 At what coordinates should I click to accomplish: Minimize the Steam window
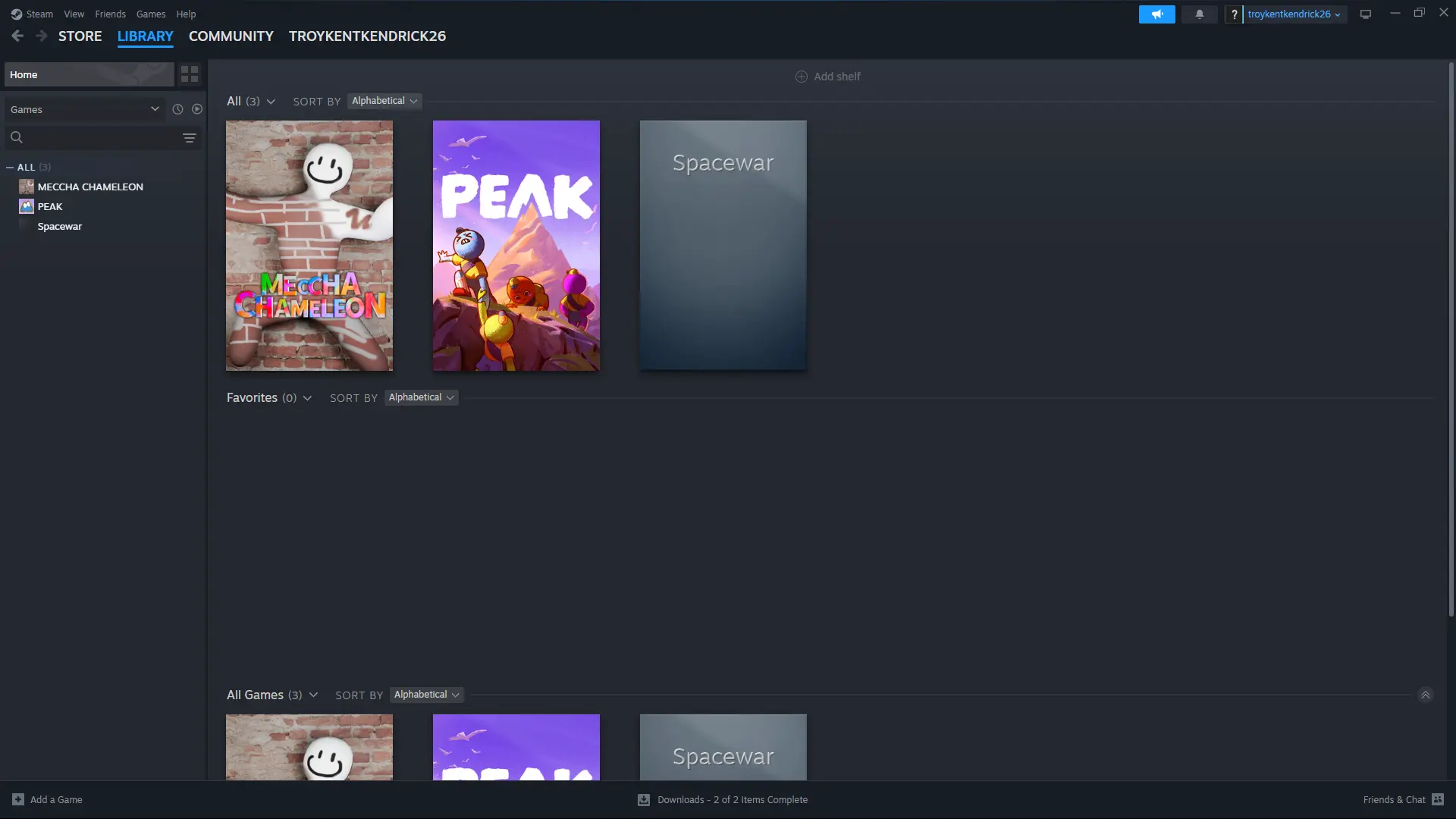tap(1395, 13)
